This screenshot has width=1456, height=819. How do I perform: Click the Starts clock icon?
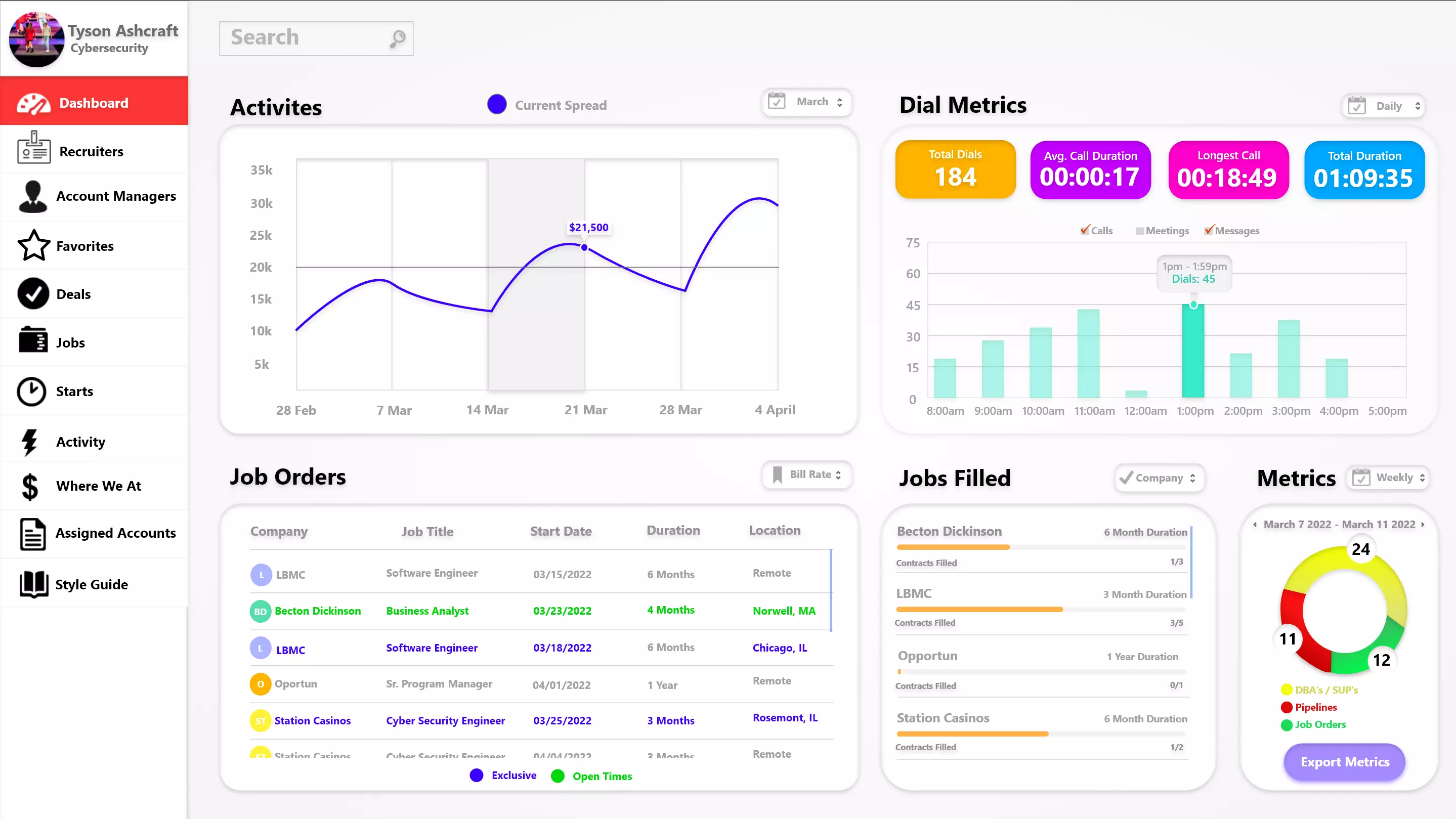(32, 391)
